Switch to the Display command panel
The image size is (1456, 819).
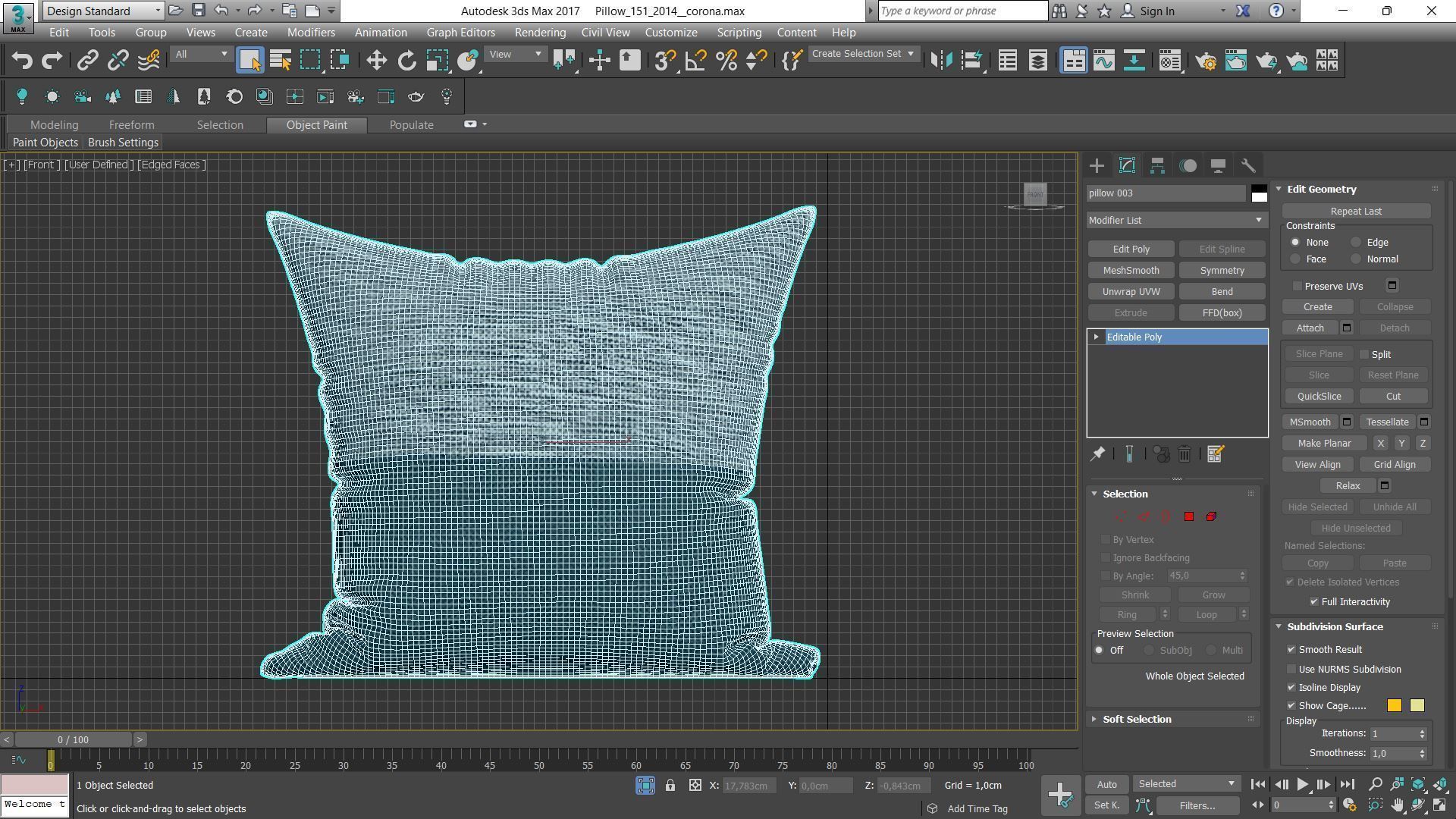(1218, 165)
